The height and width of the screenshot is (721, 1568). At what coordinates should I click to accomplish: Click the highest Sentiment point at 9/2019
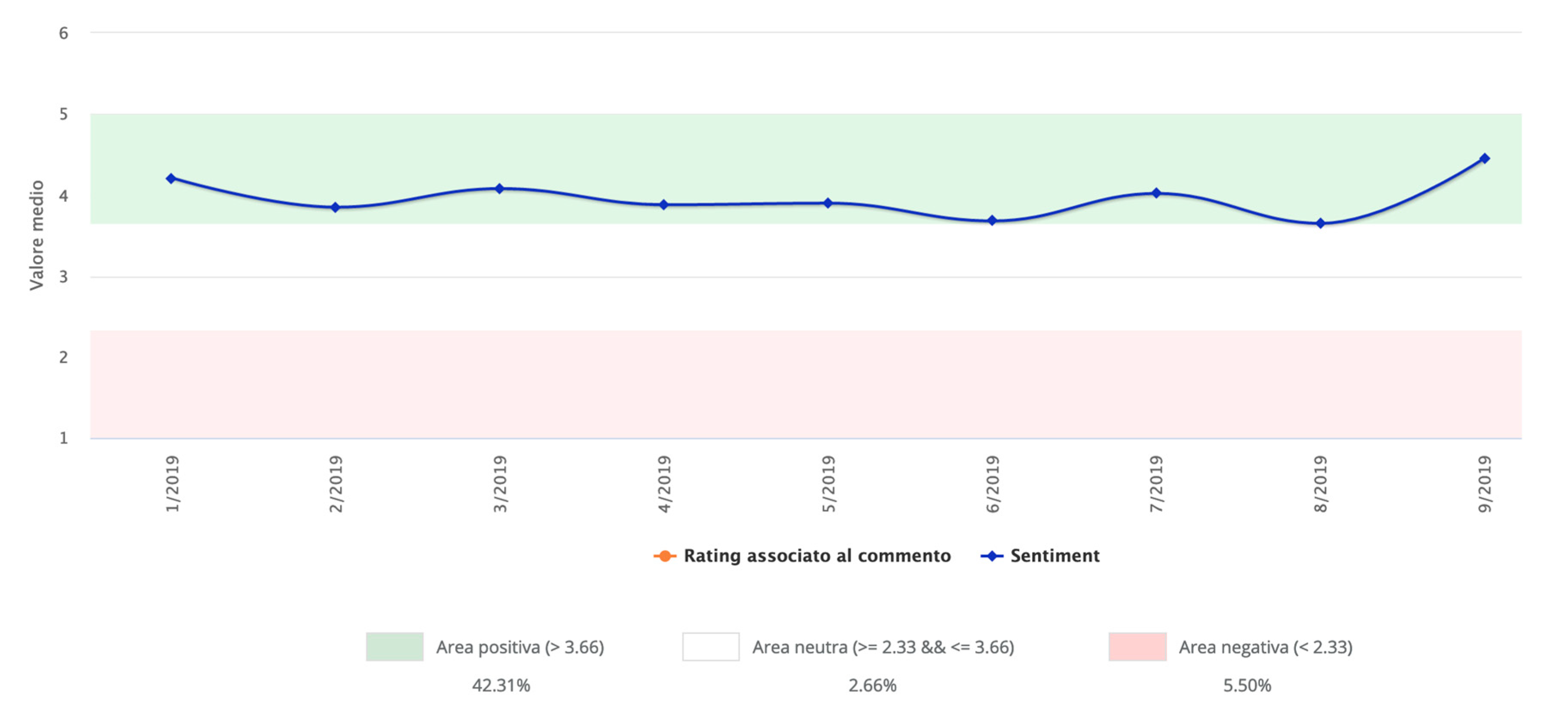1485,158
